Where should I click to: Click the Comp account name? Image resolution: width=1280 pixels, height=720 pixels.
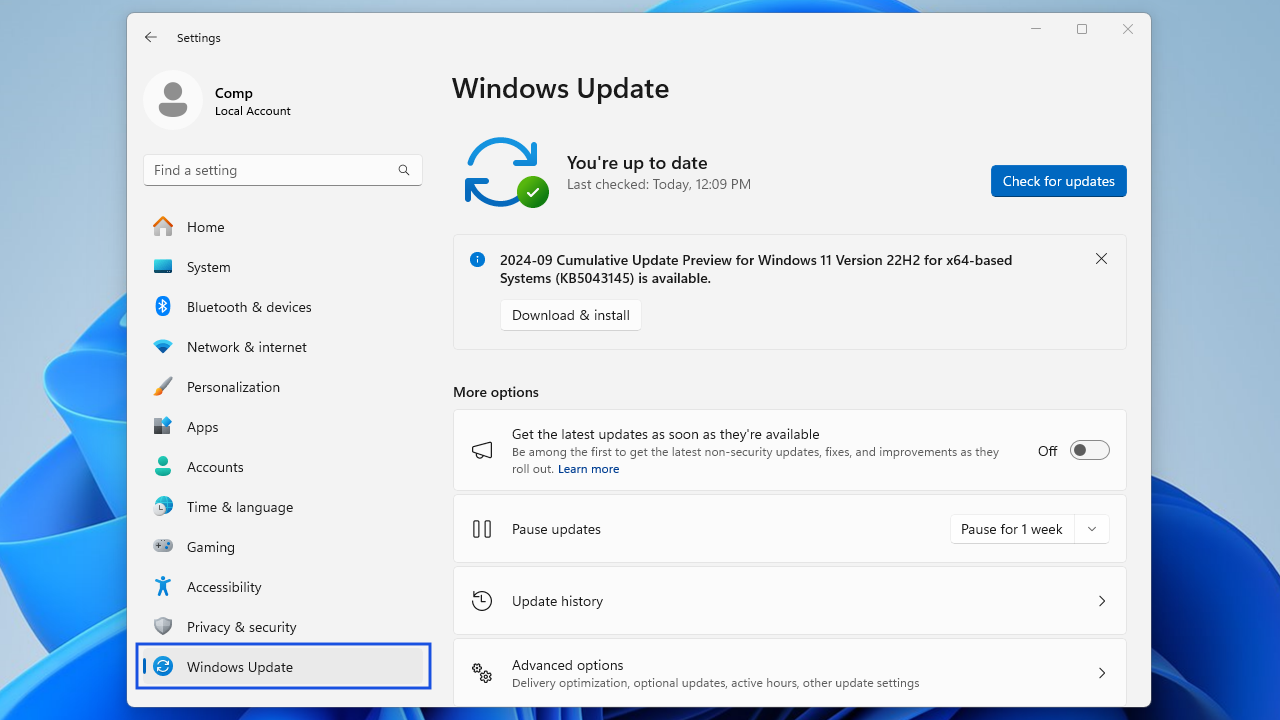pyautogui.click(x=234, y=93)
